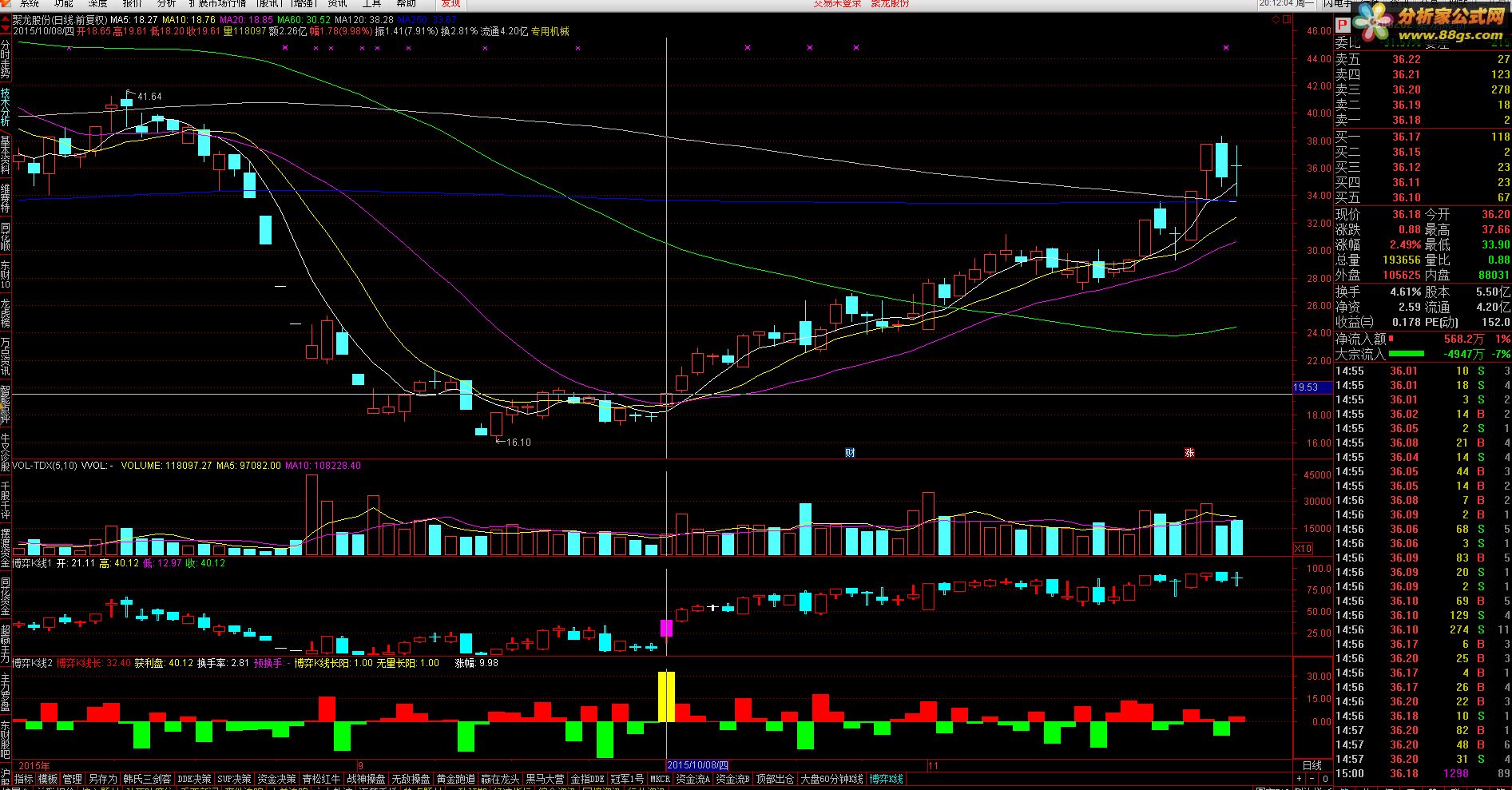Click the 涨 marker at the chart bottom
Viewport: 1512px width, 790px height.
click(x=1189, y=452)
